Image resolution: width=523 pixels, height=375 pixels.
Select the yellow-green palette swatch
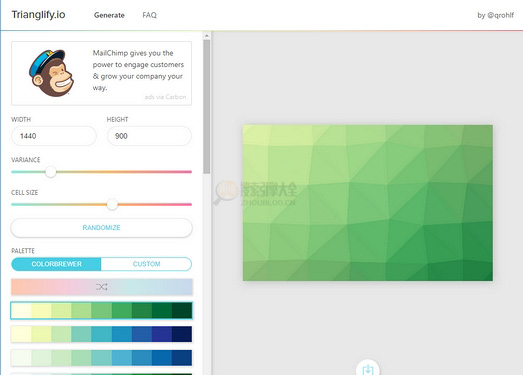point(101,311)
